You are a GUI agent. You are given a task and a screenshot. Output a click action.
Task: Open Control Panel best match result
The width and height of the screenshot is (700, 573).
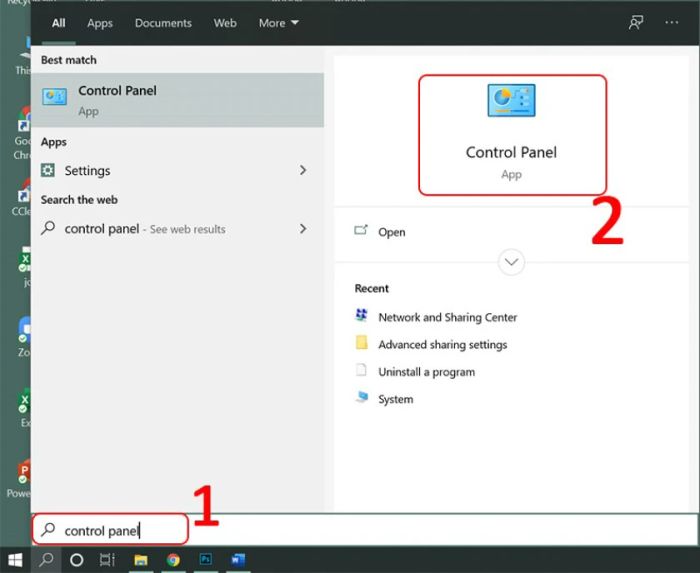click(x=177, y=100)
